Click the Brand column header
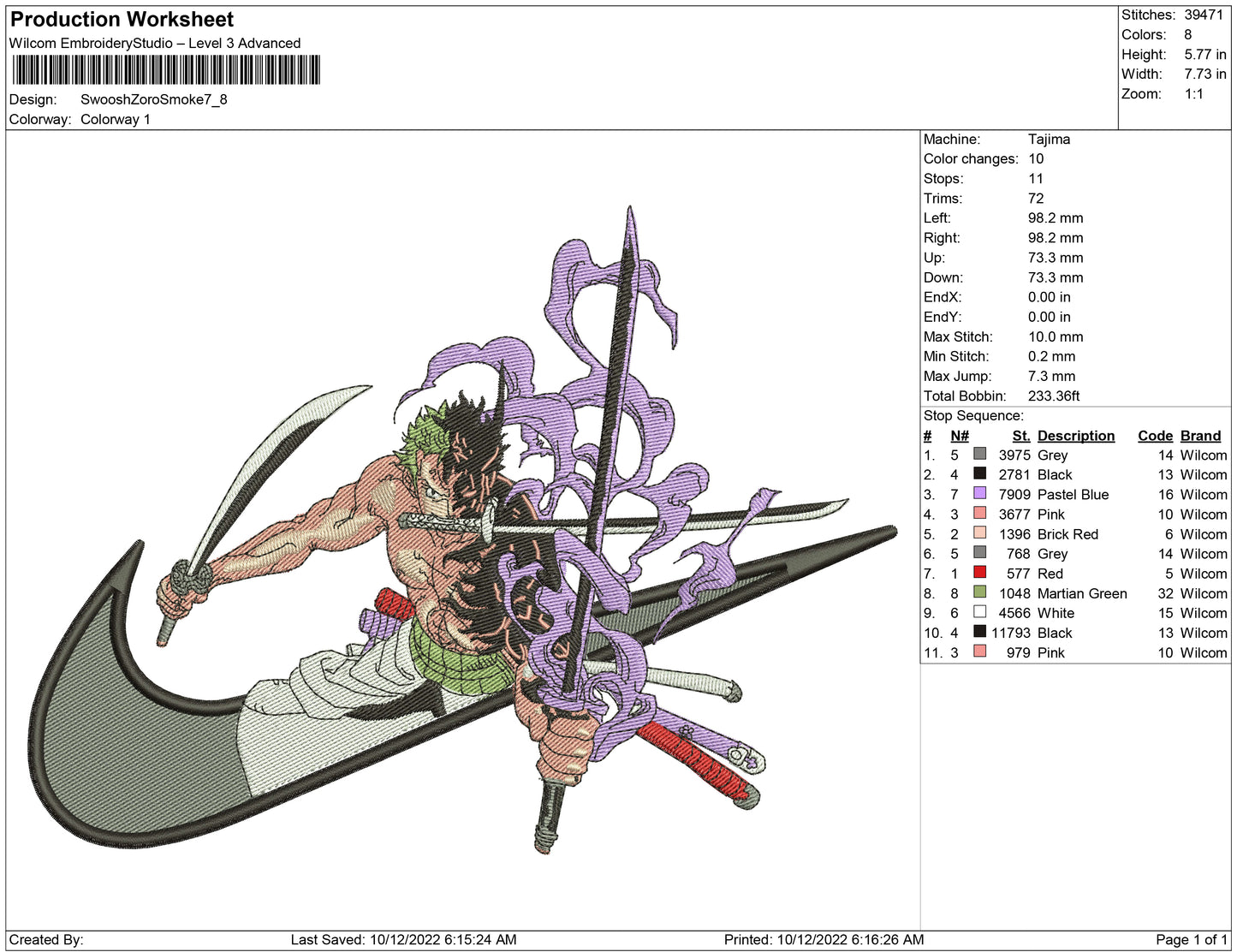This screenshot has width=1237, height=952. 1200,436
